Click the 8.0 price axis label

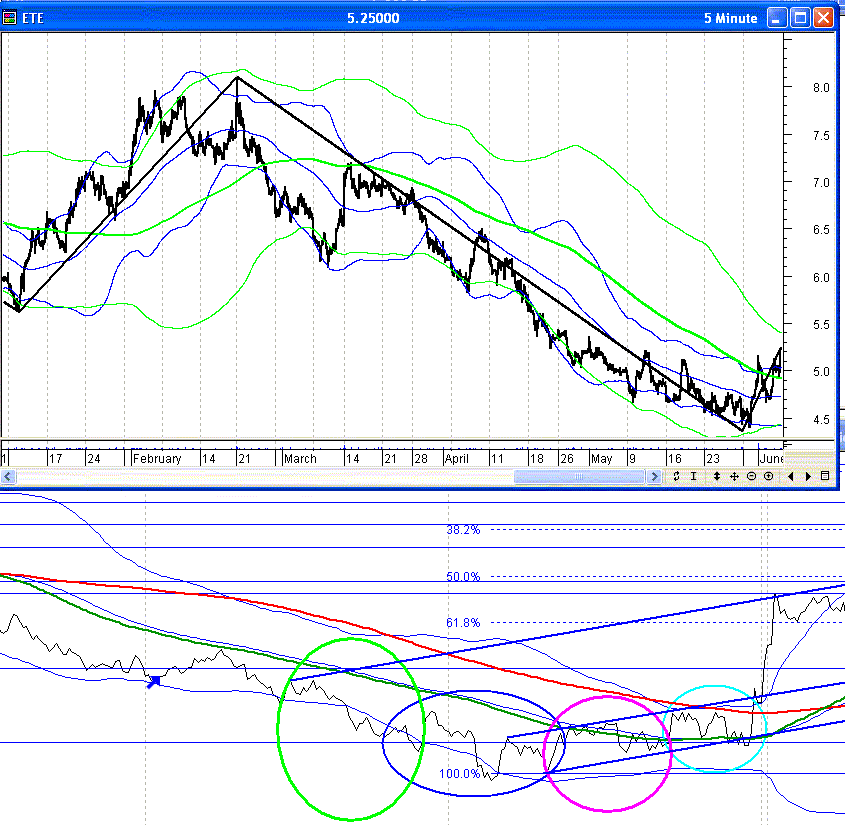click(821, 88)
